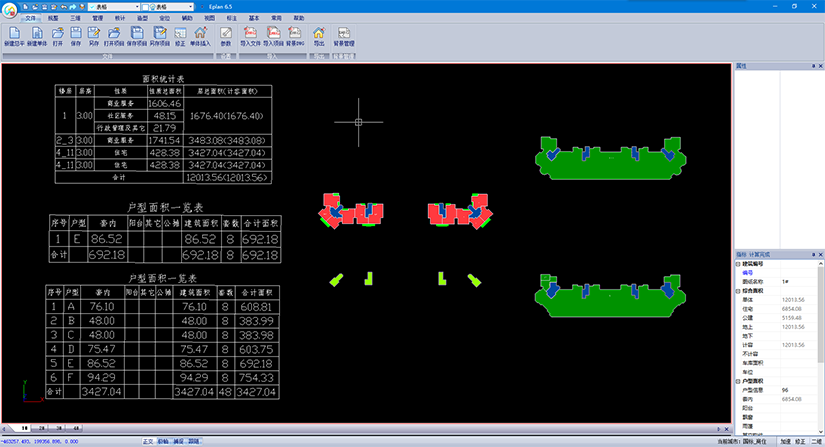Toggle 捕捉 snap mode in the status bar
The width and height of the screenshot is (825, 447).
coord(178,440)
